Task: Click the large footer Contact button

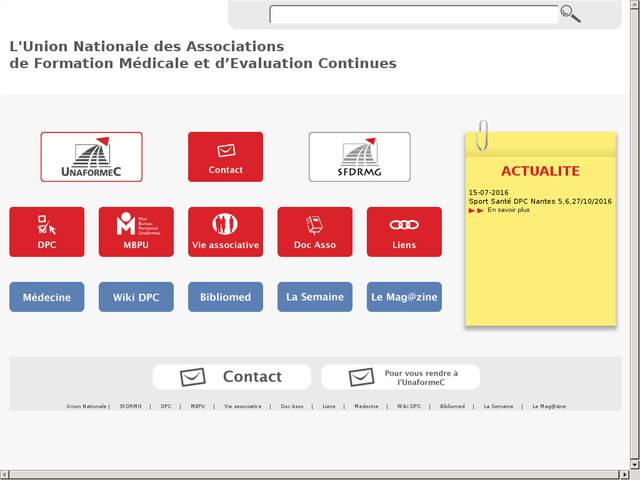Action: 232,377
